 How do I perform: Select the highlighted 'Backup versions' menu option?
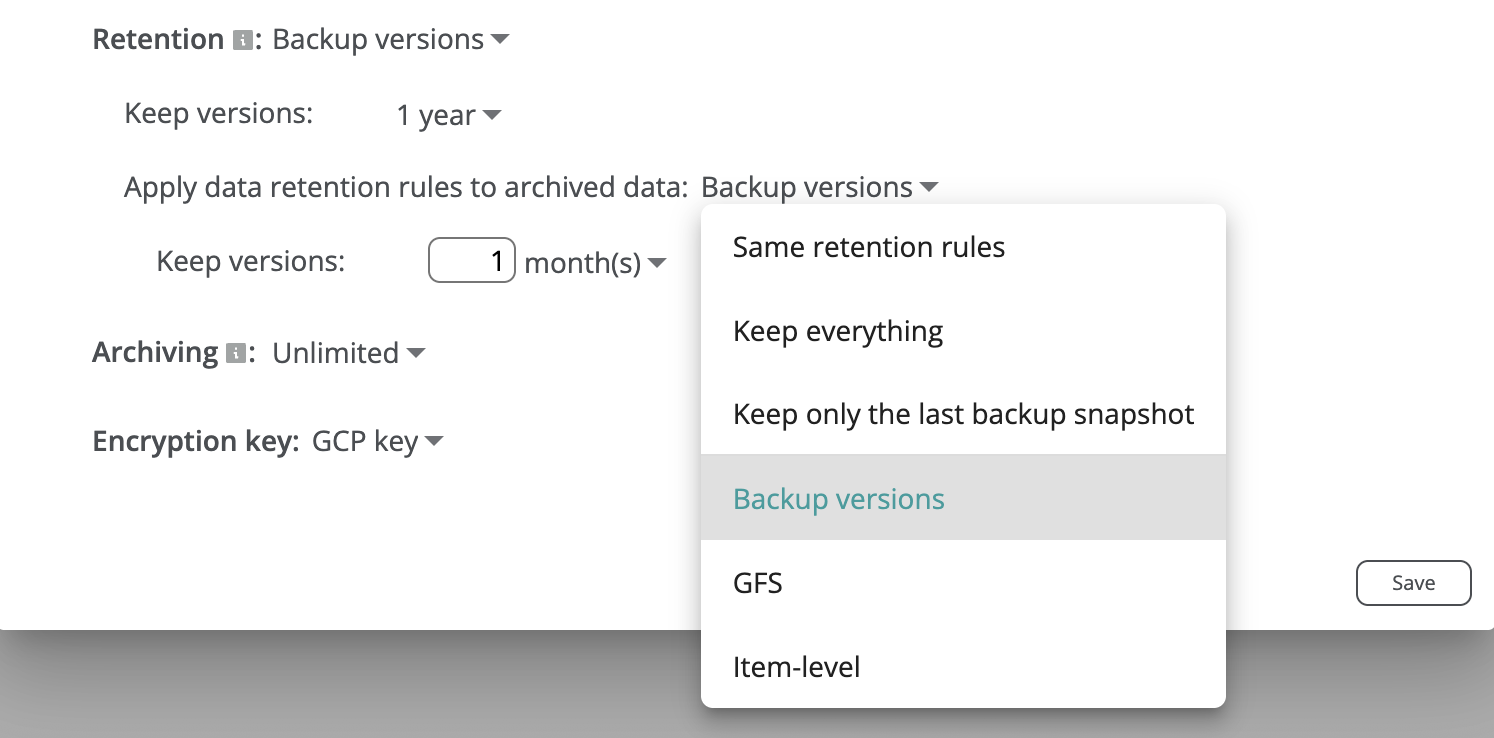pyautogui.click(x=838, y=499)
